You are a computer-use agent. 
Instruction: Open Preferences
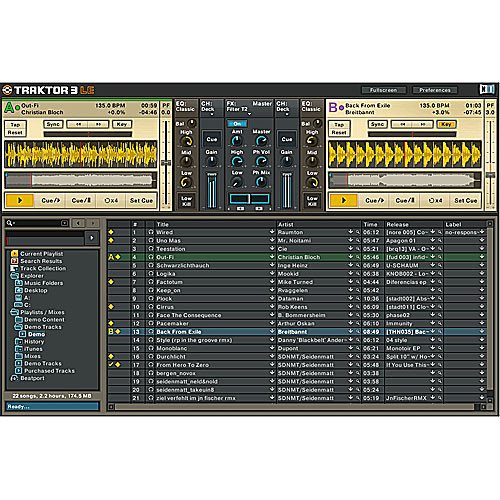pos(435,90)
